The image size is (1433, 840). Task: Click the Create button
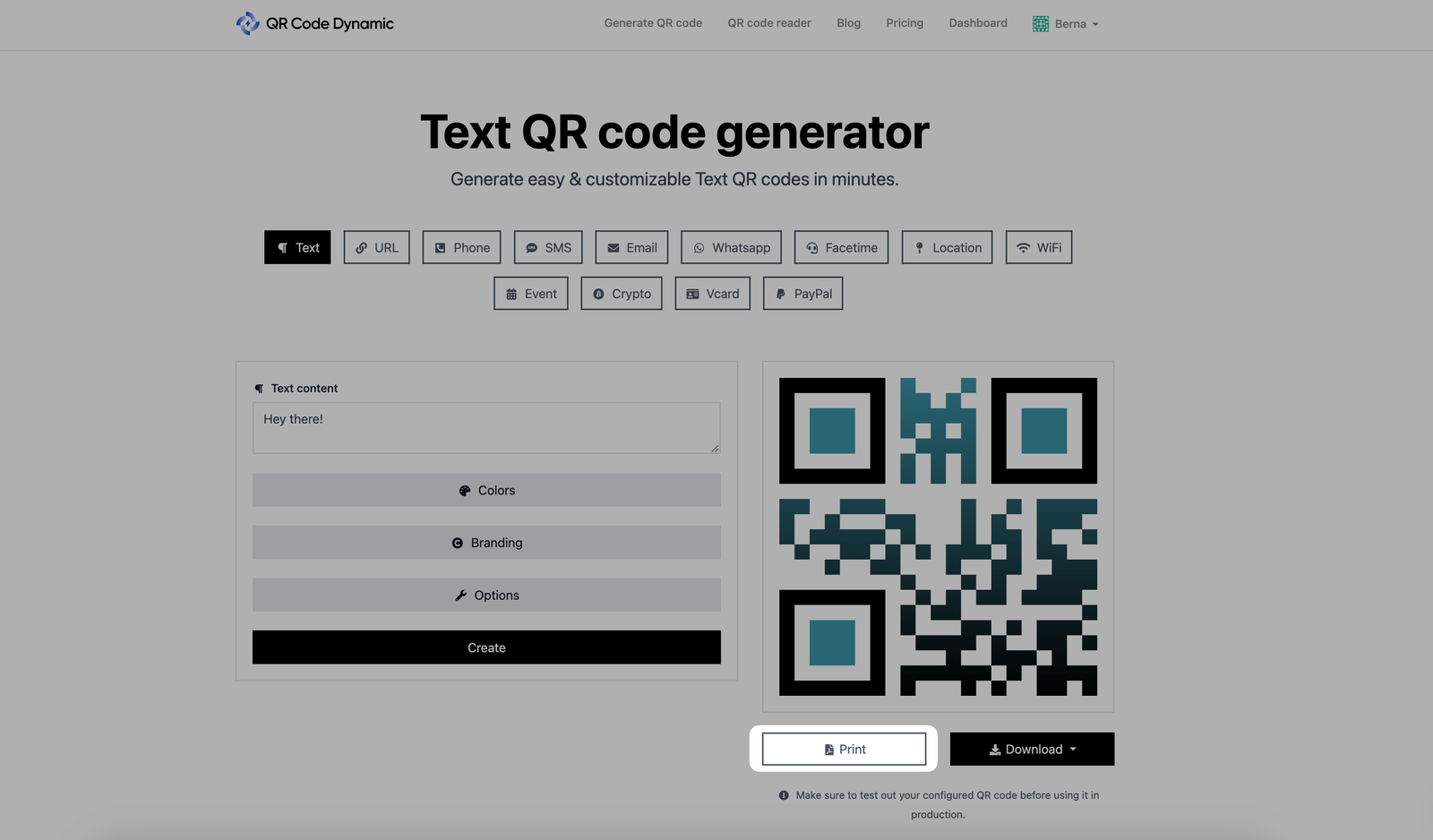(x=486, y=647)
